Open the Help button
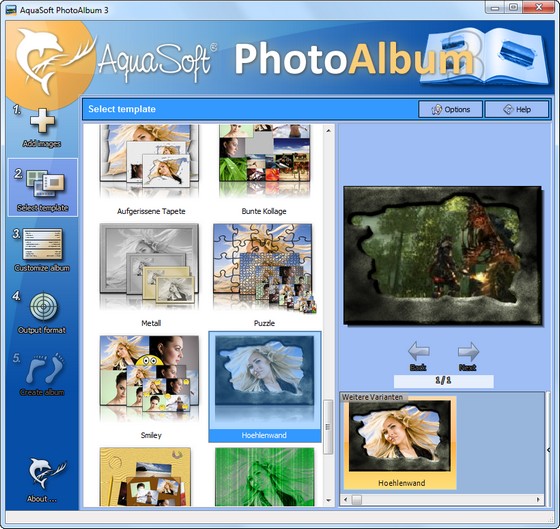The image size is (560, 529). pyautogui.click(x=517, y=109)
